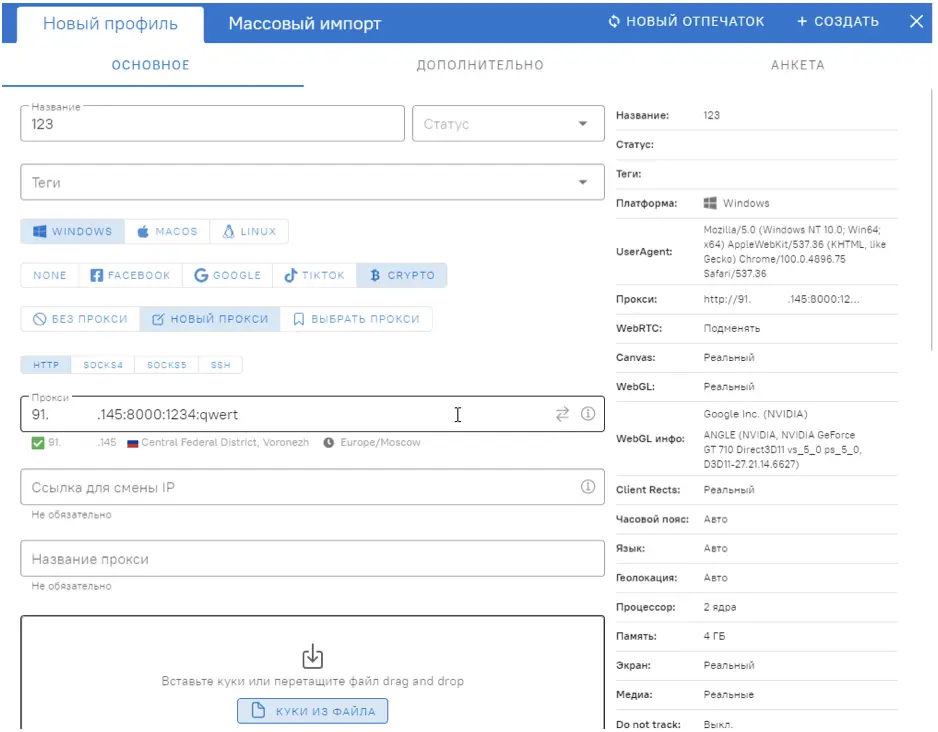Click Новый отпечаток to regenerate fingerprint
938x732 pixels.
point(686,21)
